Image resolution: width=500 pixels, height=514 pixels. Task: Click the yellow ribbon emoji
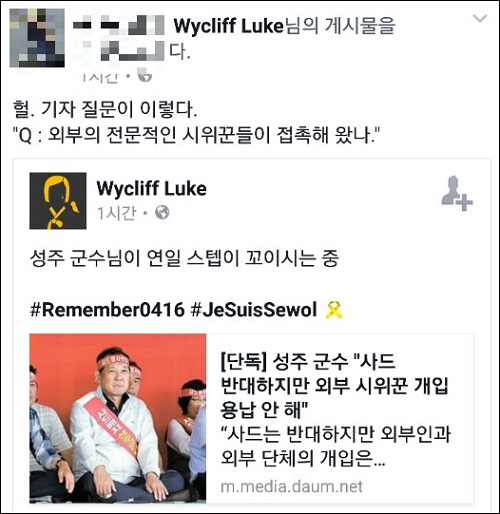(x=334, y=310)
